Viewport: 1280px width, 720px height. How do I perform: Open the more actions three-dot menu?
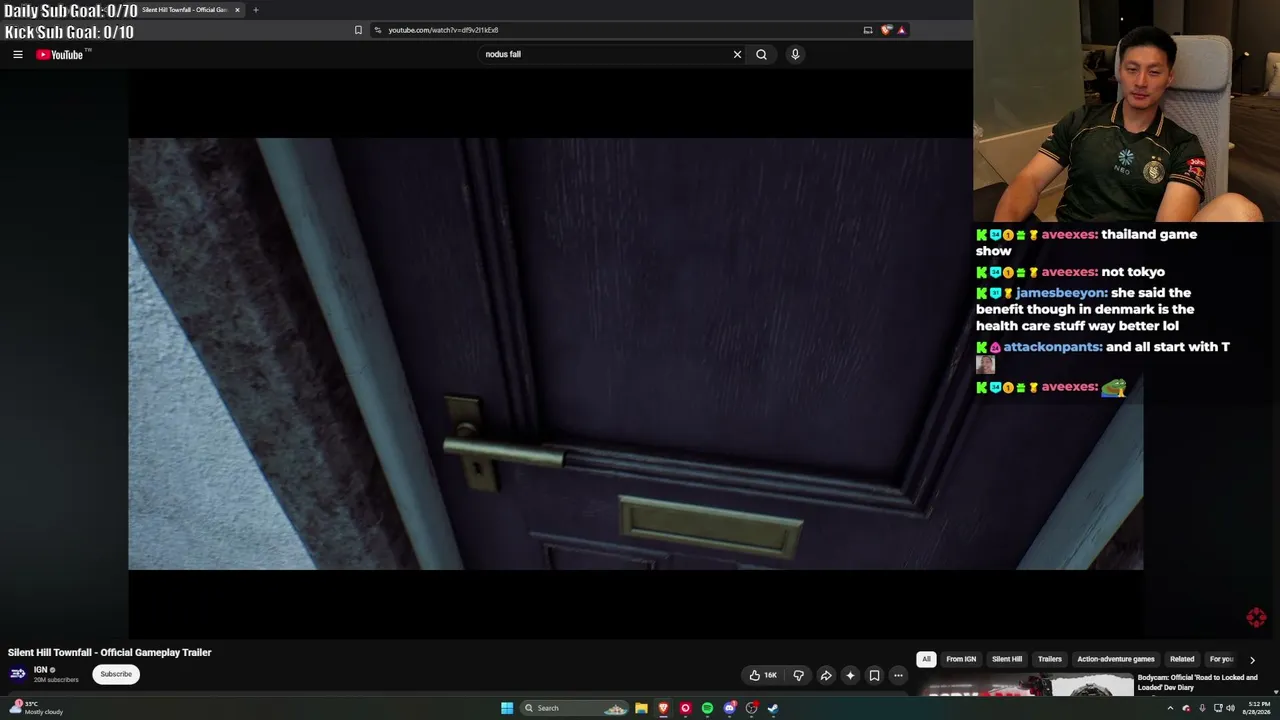coord(898,675)
